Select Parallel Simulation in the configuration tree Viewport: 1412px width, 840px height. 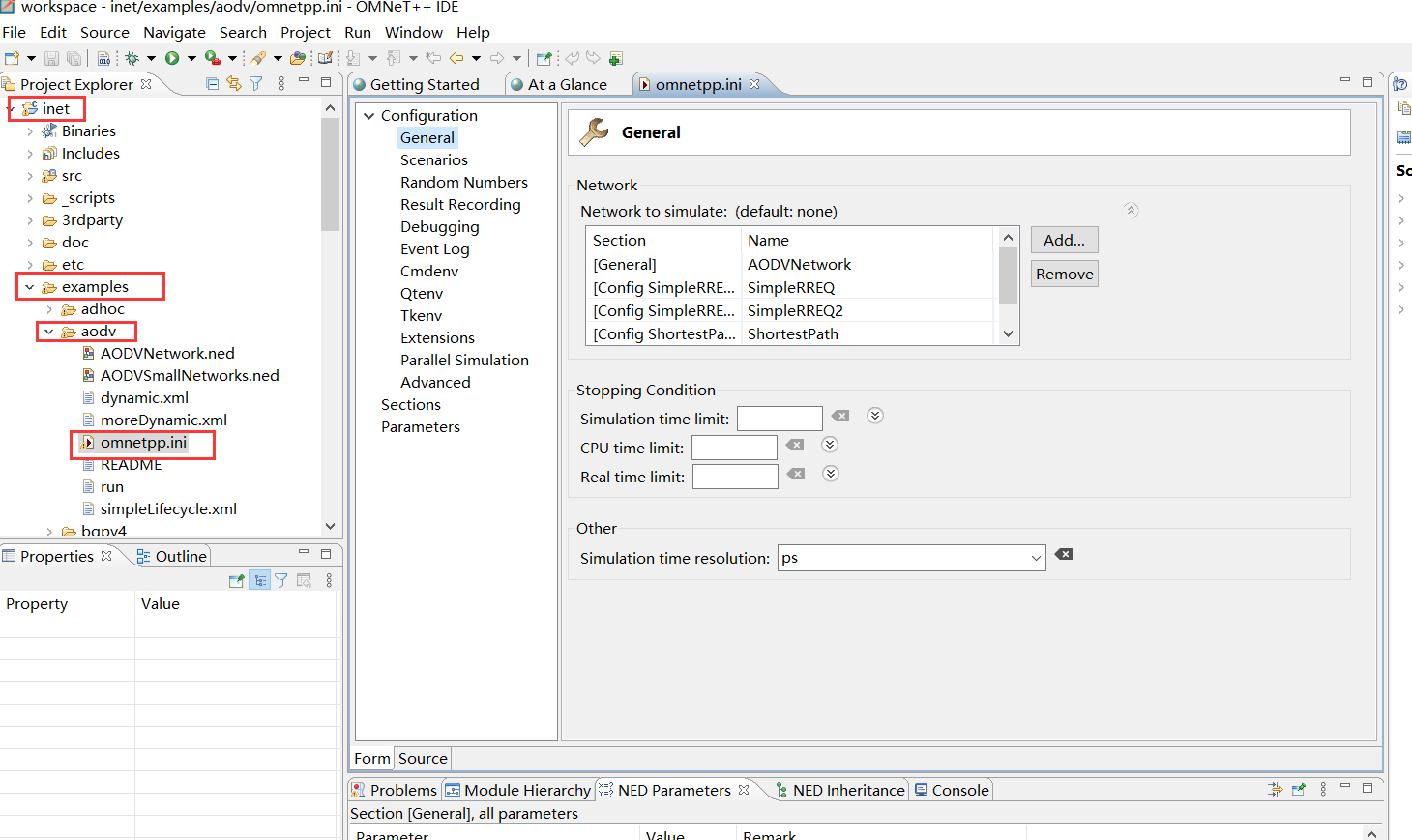coord(464,361)
